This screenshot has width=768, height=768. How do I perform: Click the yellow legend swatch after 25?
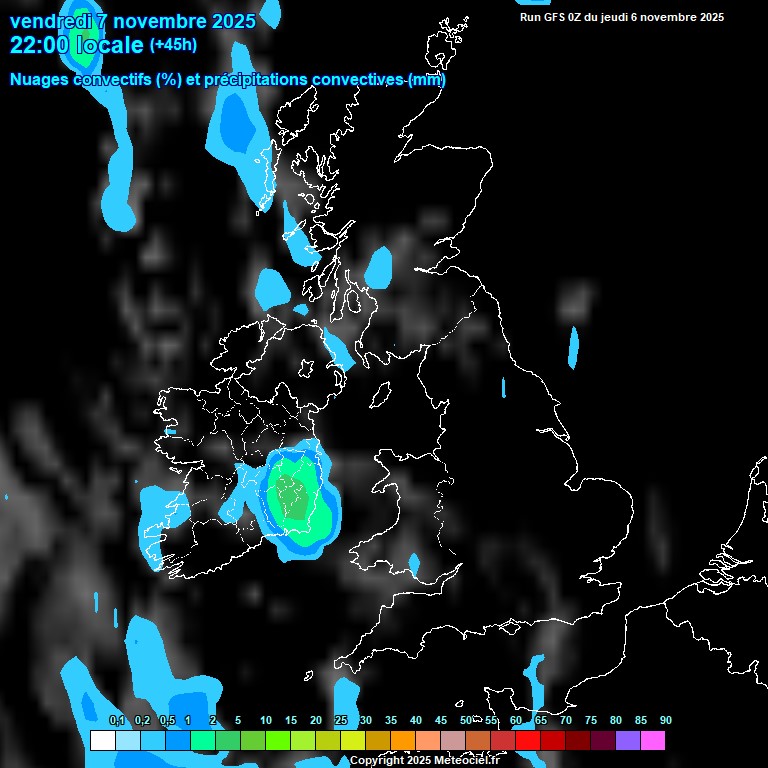[x=352, y=740]
